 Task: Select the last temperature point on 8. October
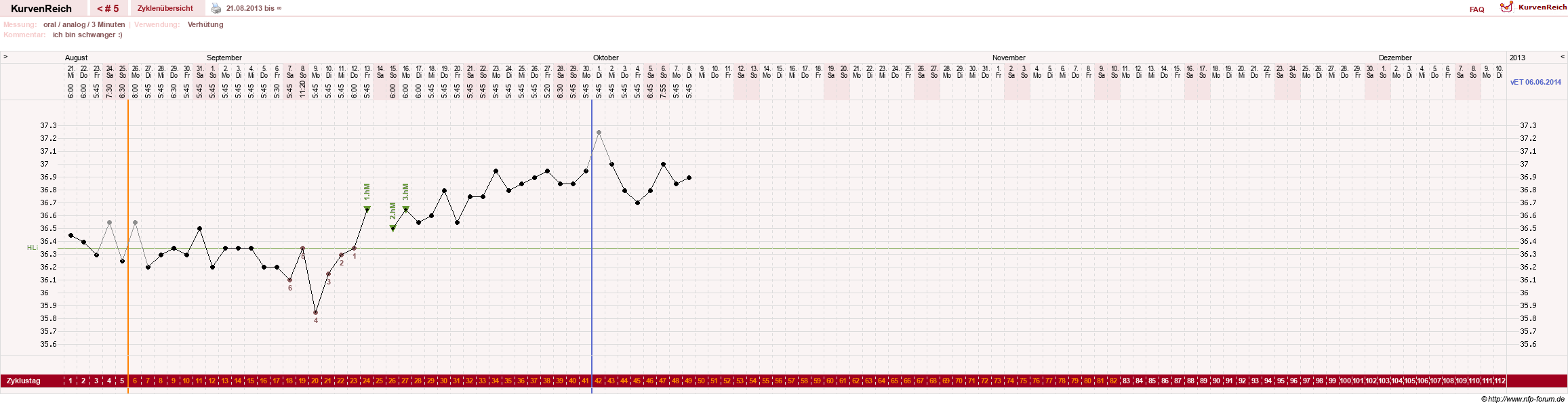point(689,177)
